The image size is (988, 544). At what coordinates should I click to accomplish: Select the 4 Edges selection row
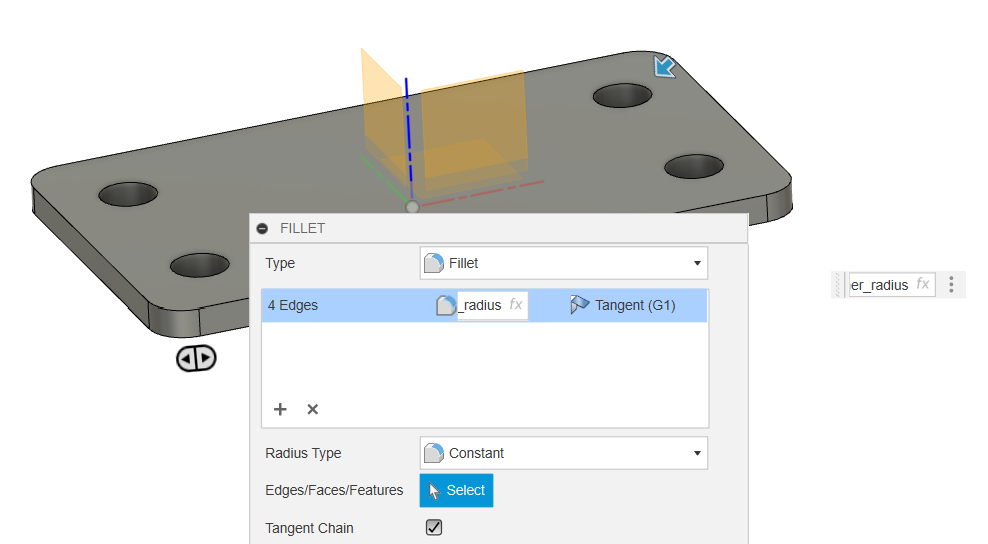click(485, 305)
